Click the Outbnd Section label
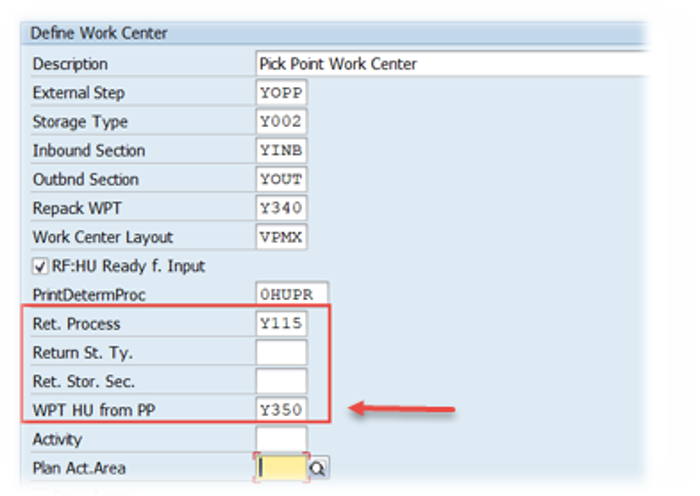This screenshot has width=700, height=496. click(86, 179)
